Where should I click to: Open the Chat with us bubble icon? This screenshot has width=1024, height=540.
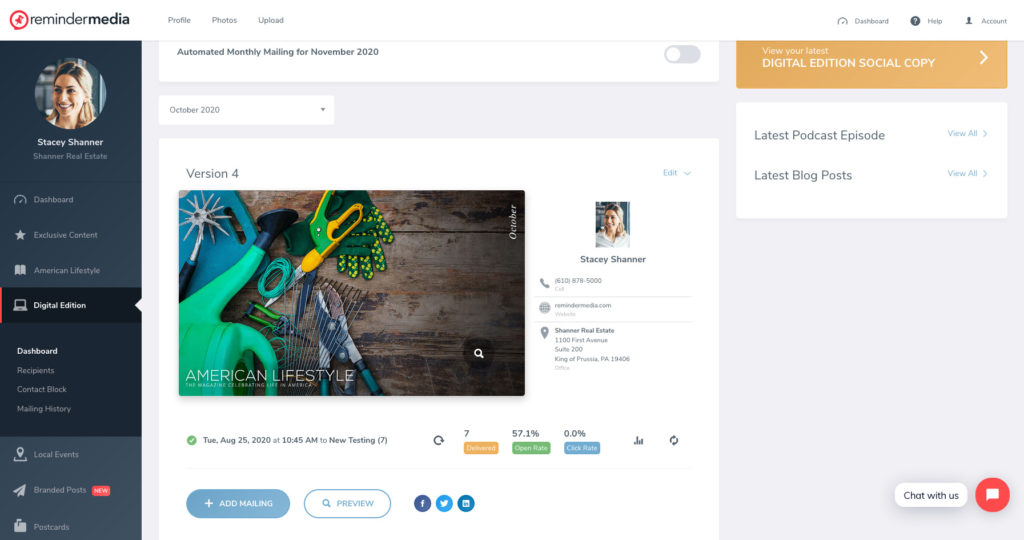[x=992, y=495]
